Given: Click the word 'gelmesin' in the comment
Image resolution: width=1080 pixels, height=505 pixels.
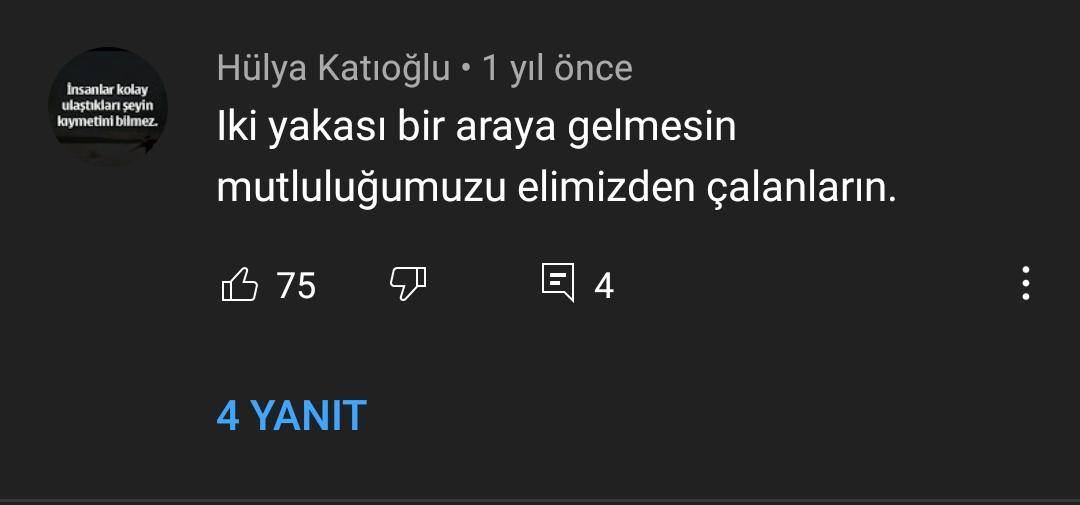Looking at the screenshot, I should point(652,130).
